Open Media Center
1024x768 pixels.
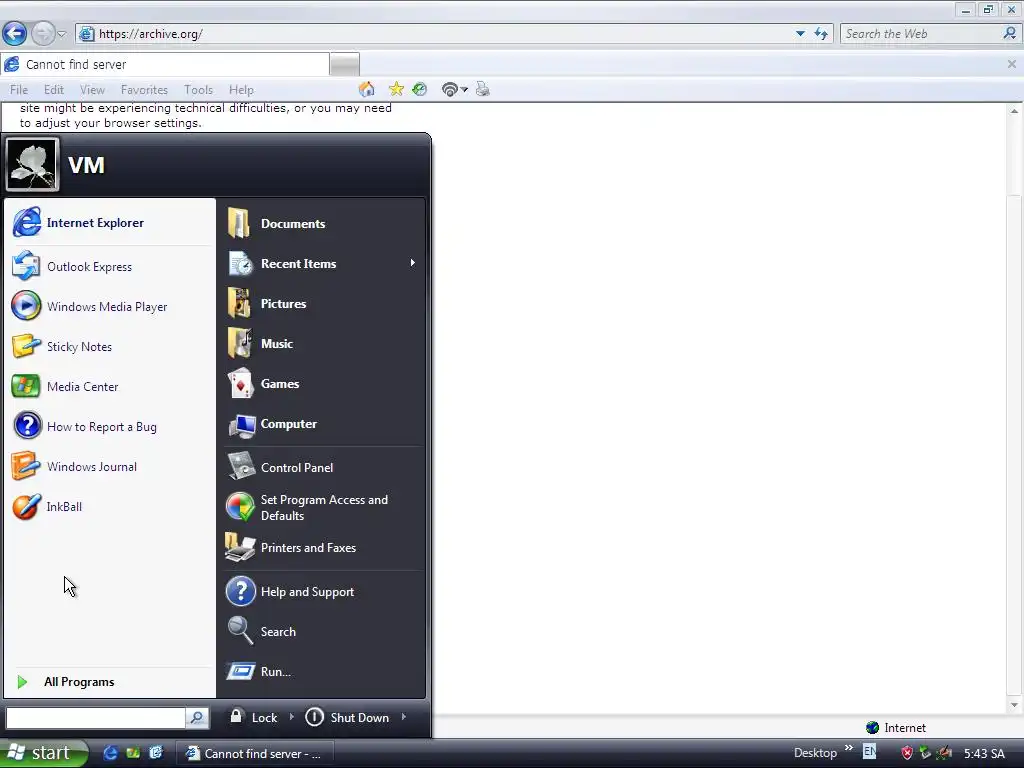[x=109, y=387]
